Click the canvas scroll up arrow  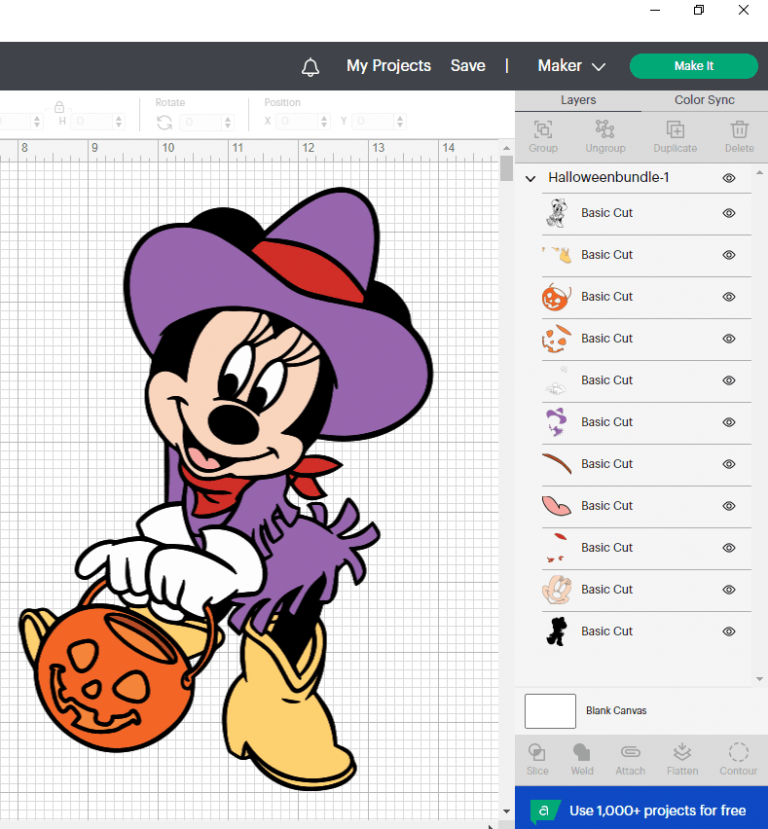pyautogui.click(x=506, y=148)
